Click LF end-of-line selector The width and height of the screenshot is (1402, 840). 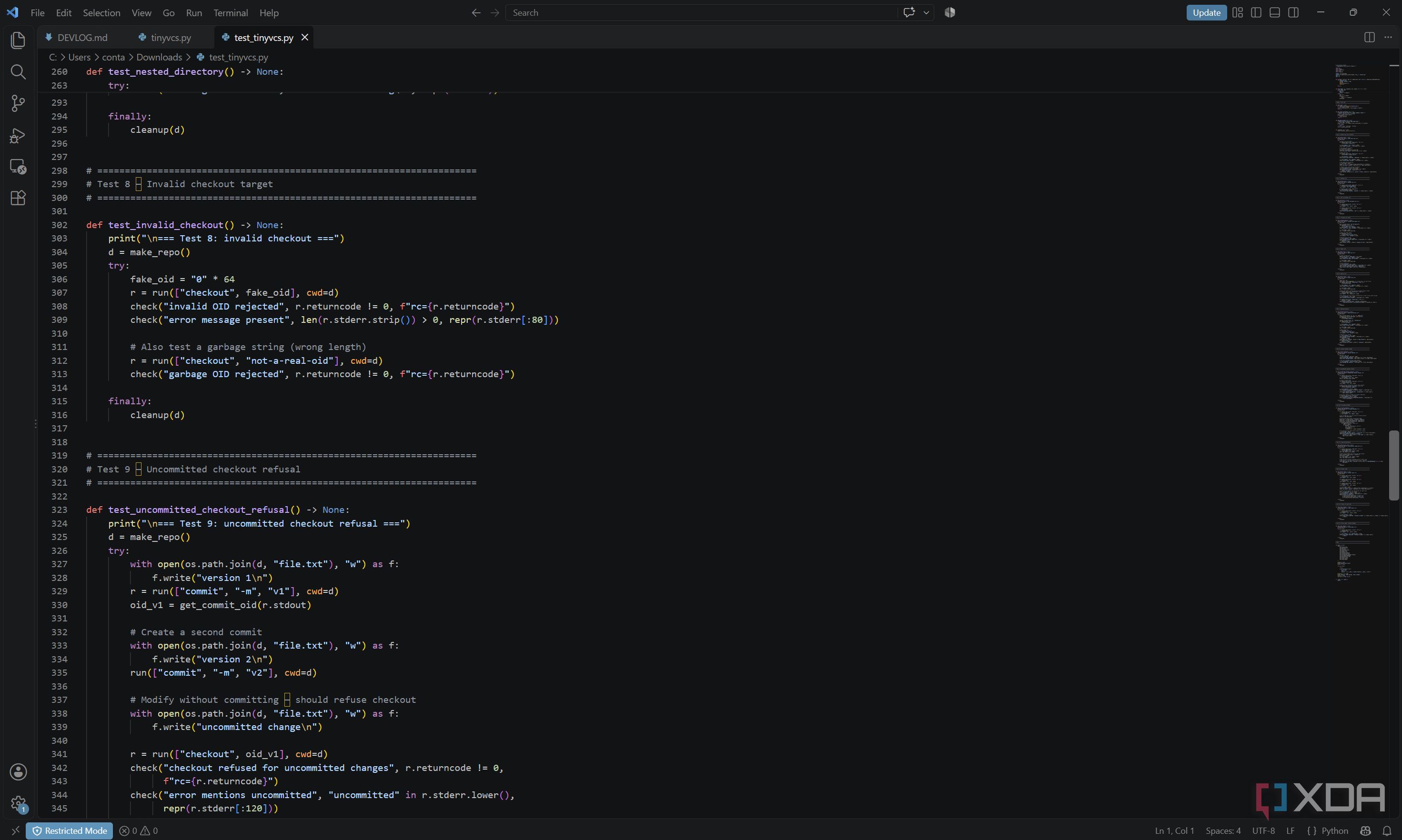coord(1291,830)
